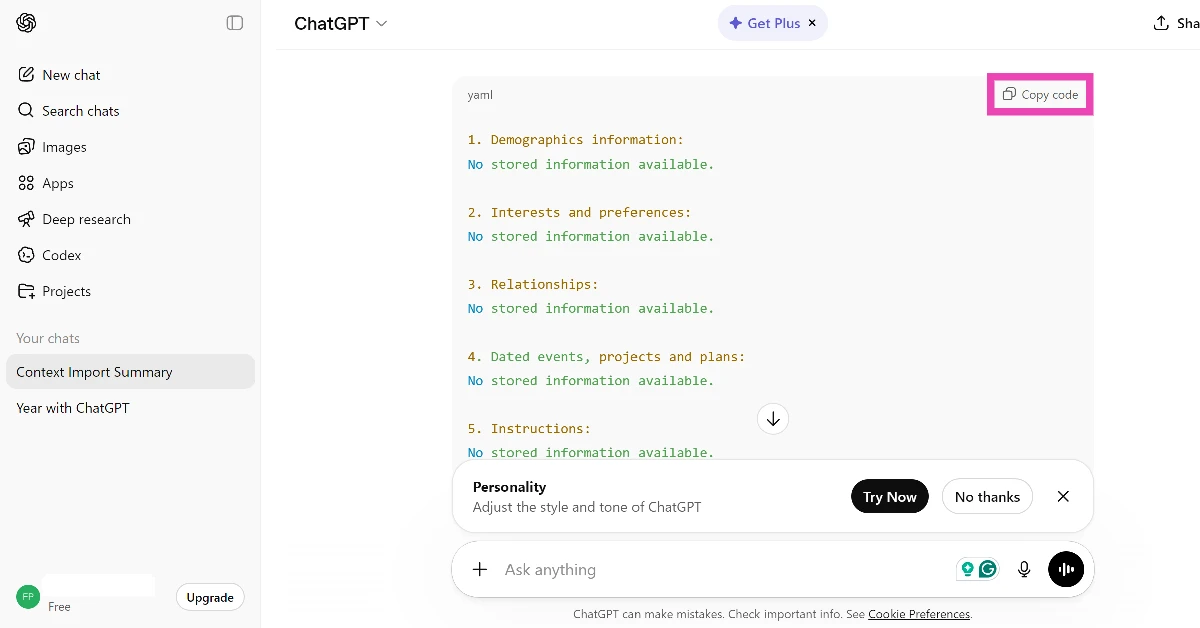
Task: Try Now the Personality feature
Action: pos(889,496)
